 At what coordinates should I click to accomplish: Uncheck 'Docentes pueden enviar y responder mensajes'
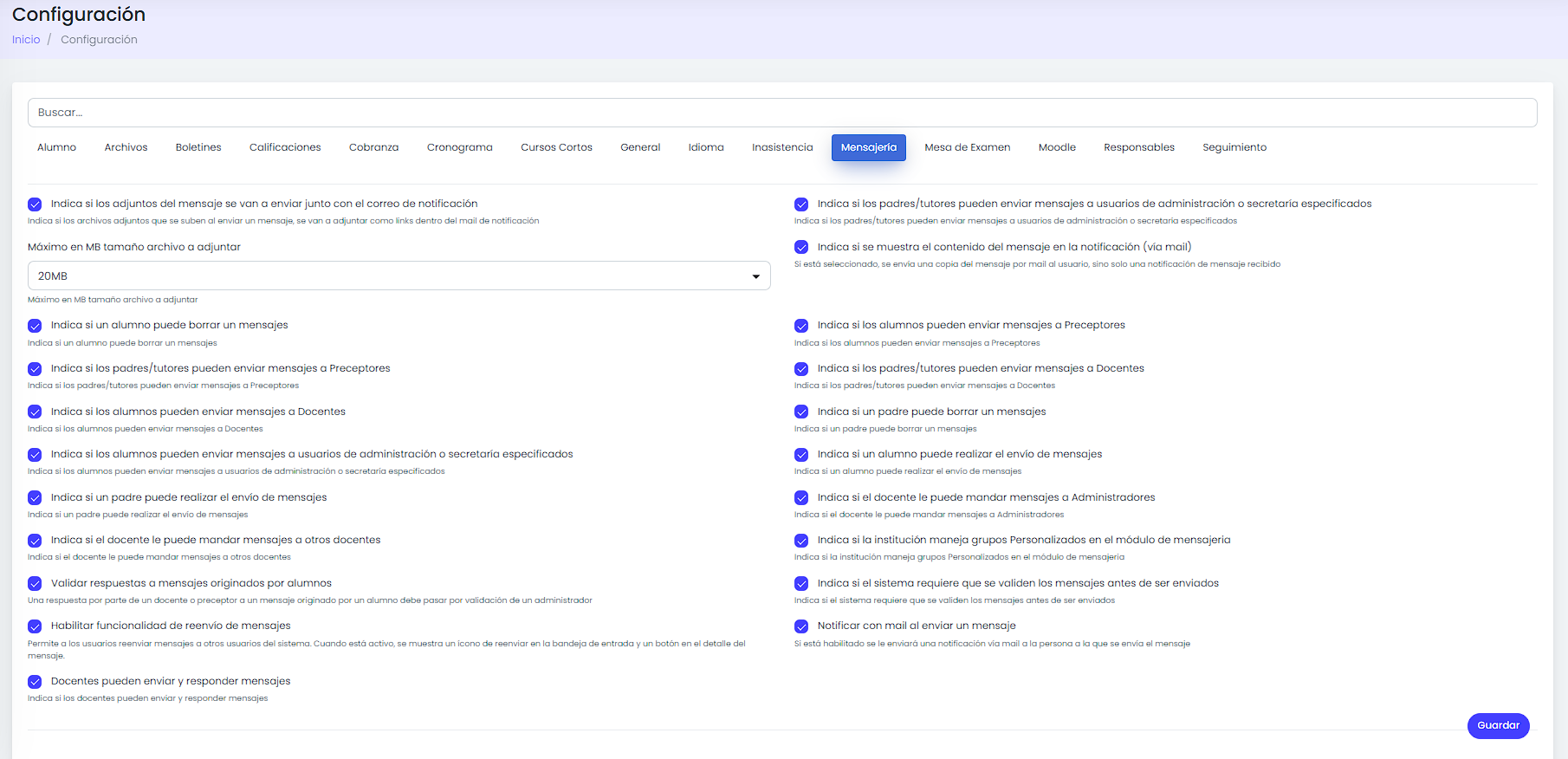click(x=35, y=682)
